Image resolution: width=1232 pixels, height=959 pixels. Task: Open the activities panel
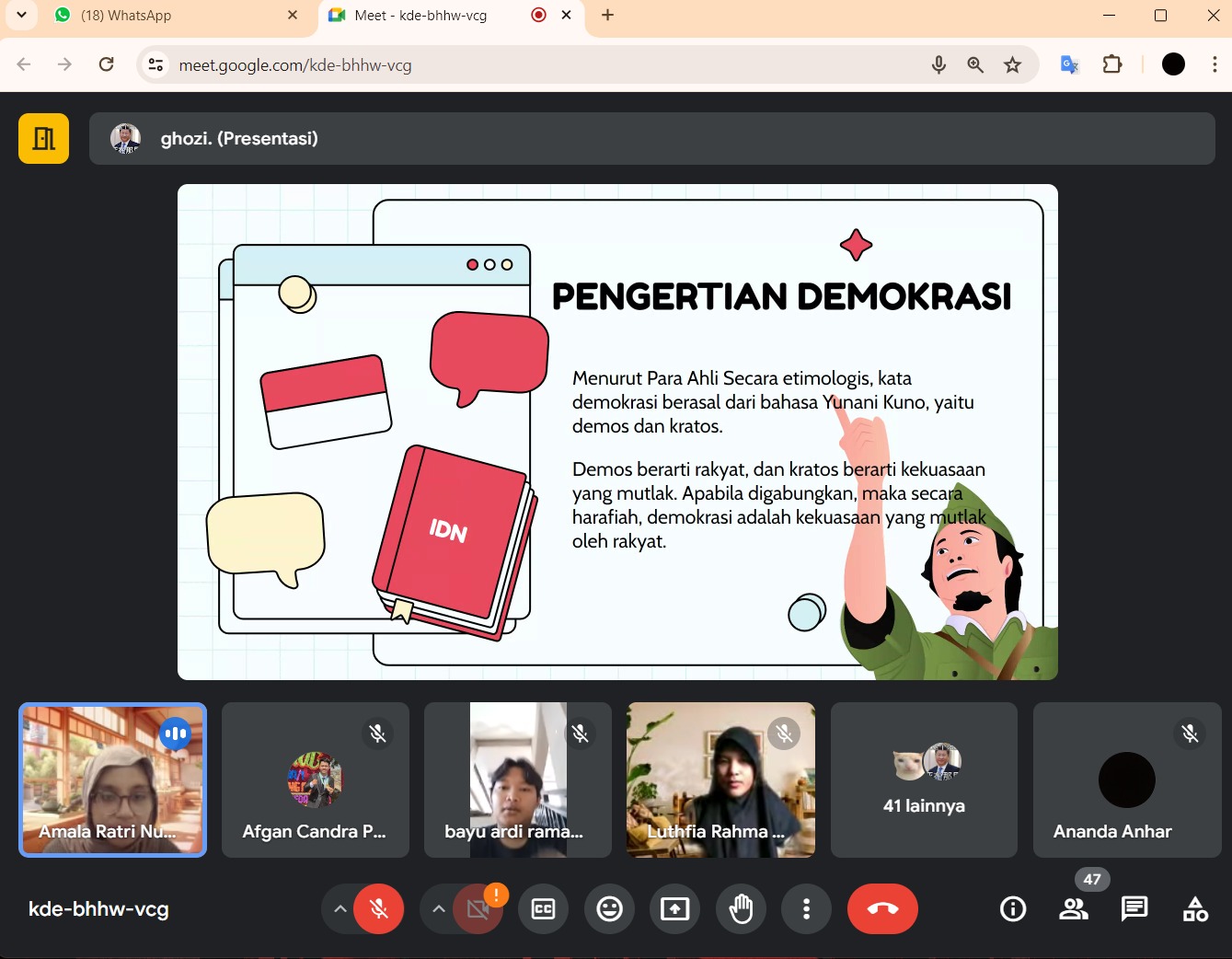[1195, 909]
